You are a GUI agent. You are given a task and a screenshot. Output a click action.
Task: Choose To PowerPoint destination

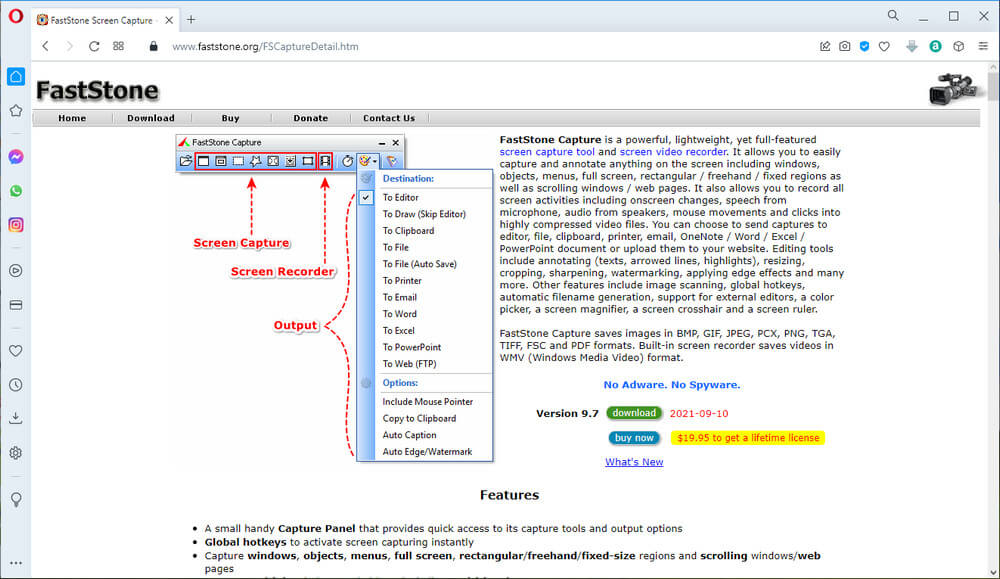[x=411, y=347]
